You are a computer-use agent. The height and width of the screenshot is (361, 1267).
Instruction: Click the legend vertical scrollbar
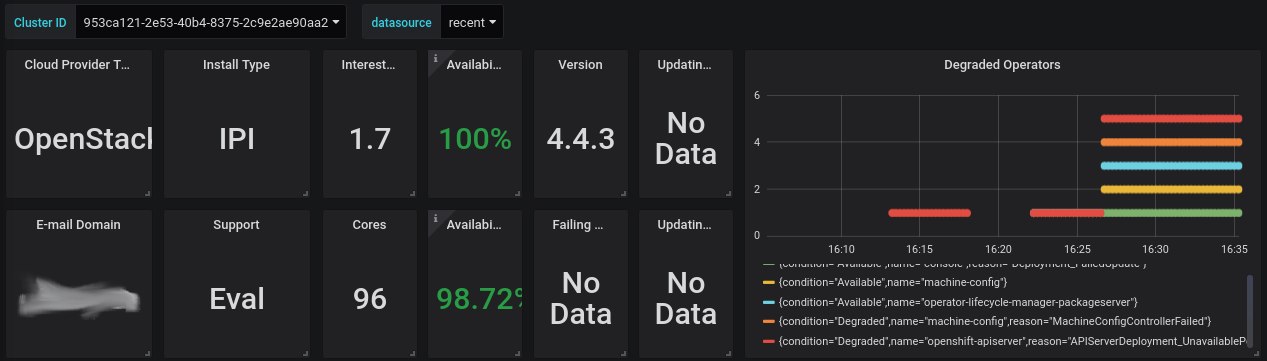[x=1249, y=310]
